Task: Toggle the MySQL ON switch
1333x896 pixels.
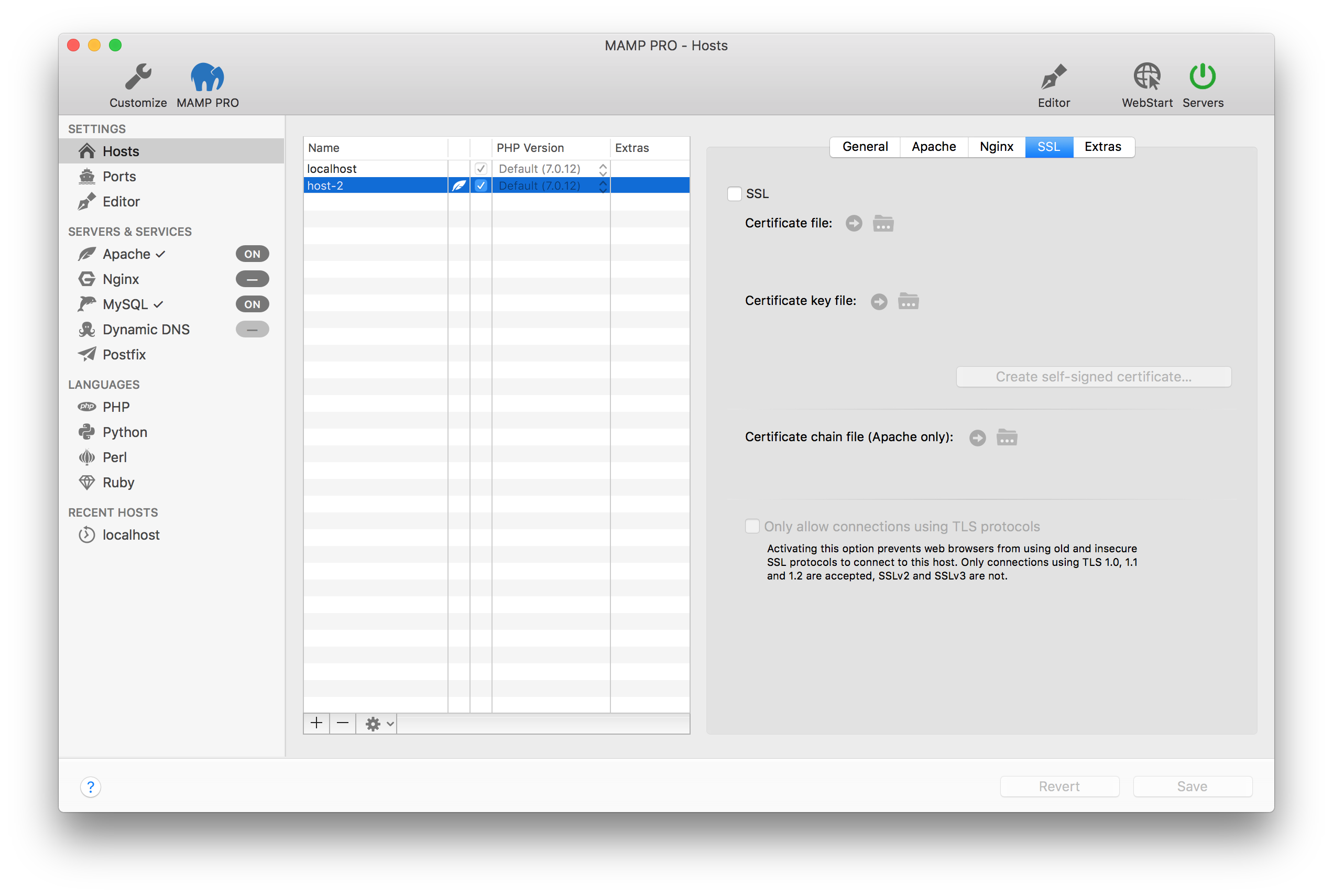Action: (252, 304)
